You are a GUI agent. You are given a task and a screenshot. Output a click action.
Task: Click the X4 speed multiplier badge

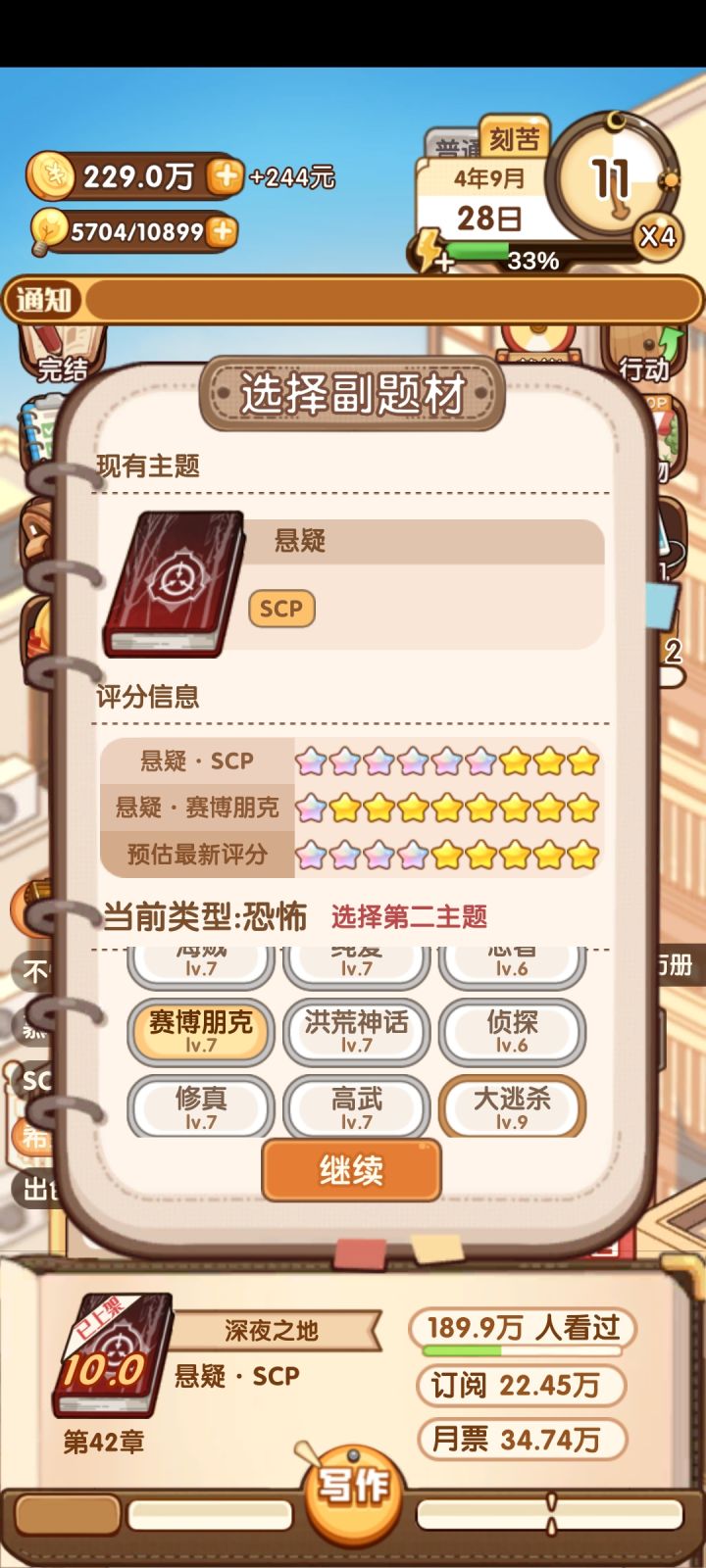coord(657,236)
